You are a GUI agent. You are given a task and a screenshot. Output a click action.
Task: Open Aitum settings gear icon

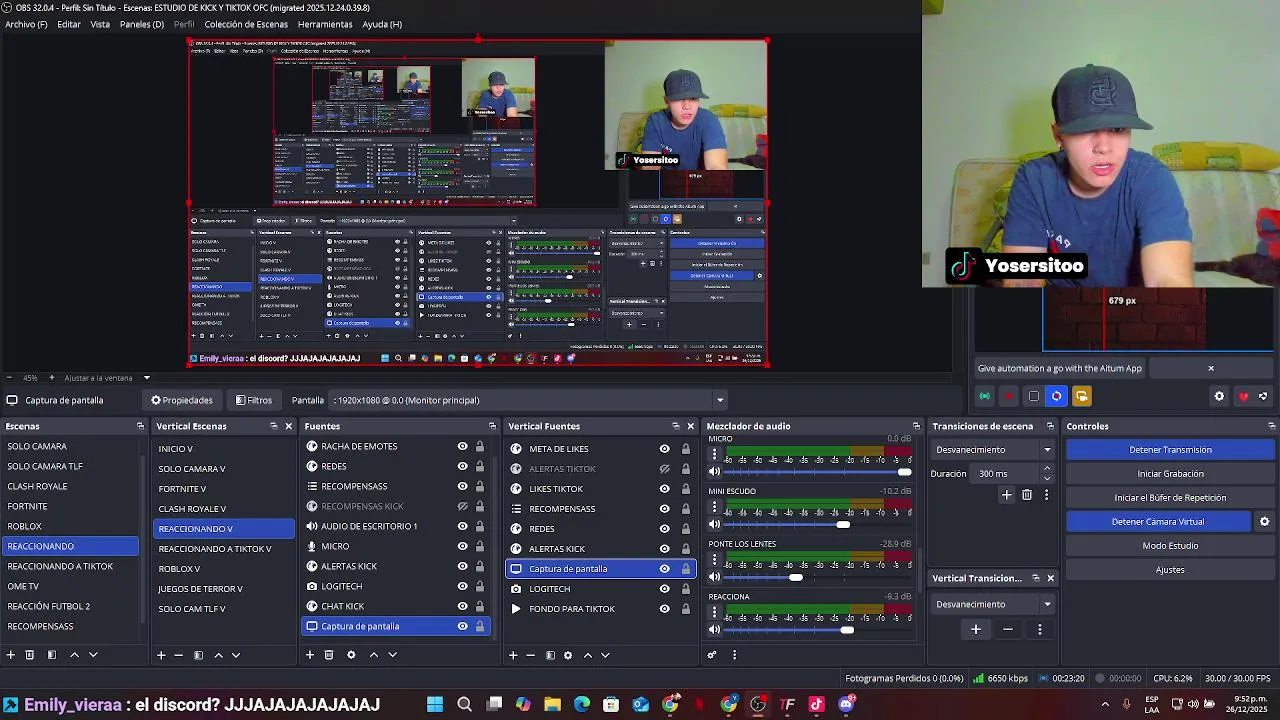(1219, 397)
